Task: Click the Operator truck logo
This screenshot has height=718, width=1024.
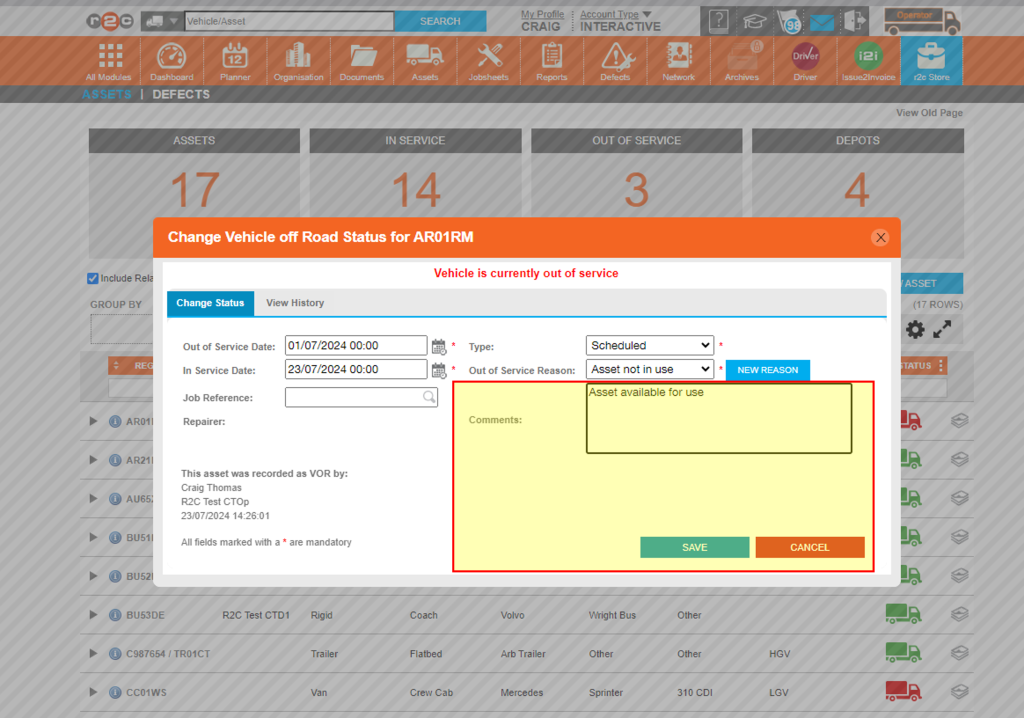Action: coord(921,20)
